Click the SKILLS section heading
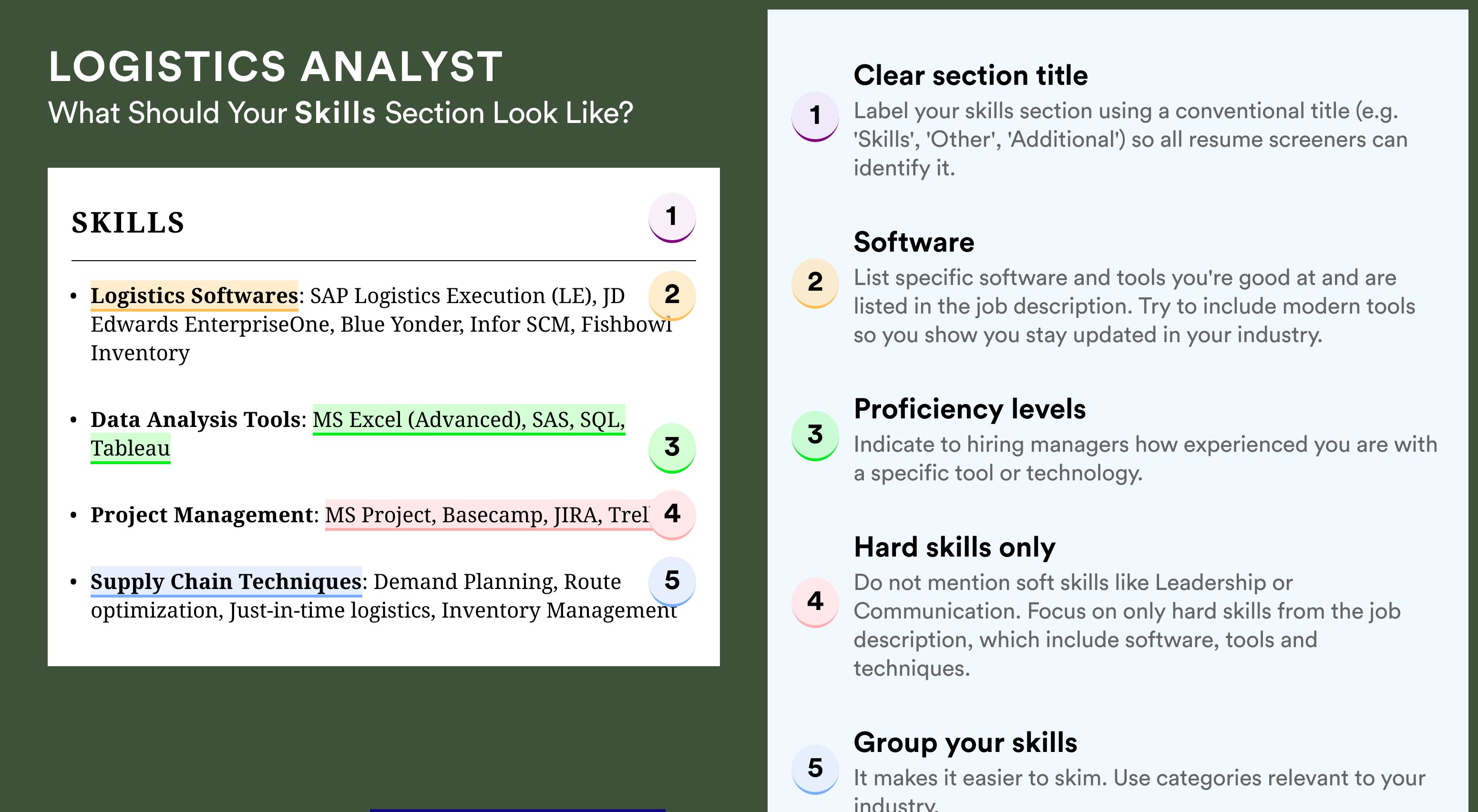 (128, 223)
